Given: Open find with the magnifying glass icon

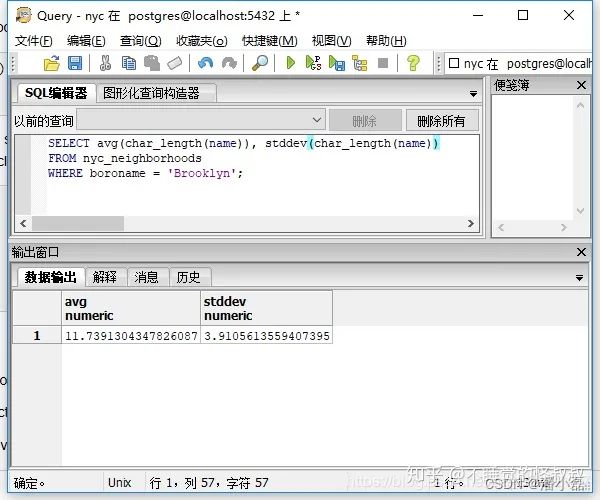Looking at the screenshot, I should pos(260,63).
